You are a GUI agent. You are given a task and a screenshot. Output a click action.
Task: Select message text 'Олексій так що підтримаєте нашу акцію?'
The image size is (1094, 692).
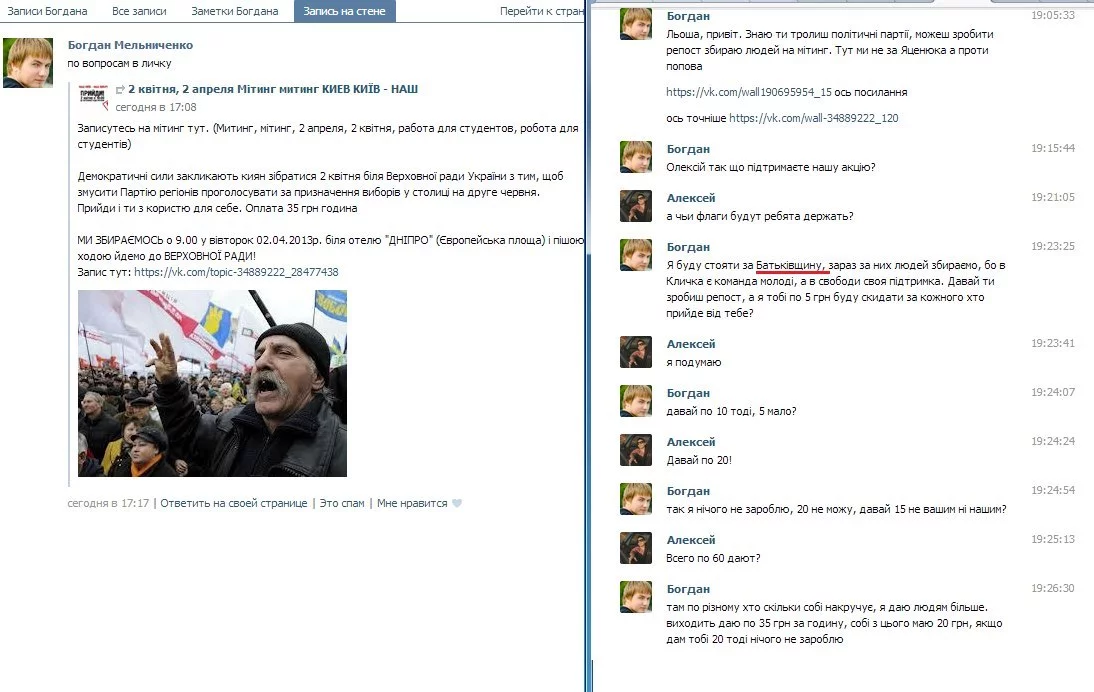tap(770, 167)
